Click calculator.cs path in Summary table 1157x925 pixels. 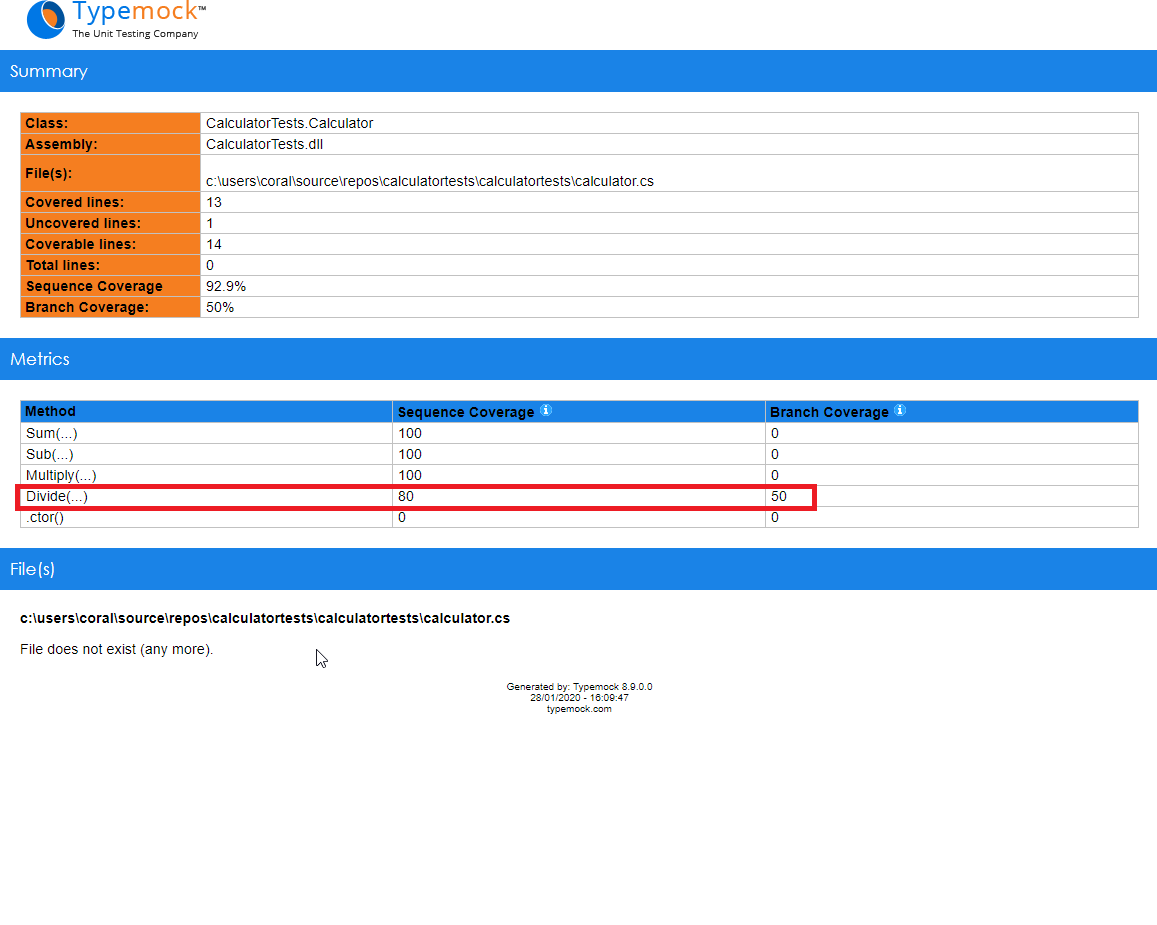click(429, 181)
